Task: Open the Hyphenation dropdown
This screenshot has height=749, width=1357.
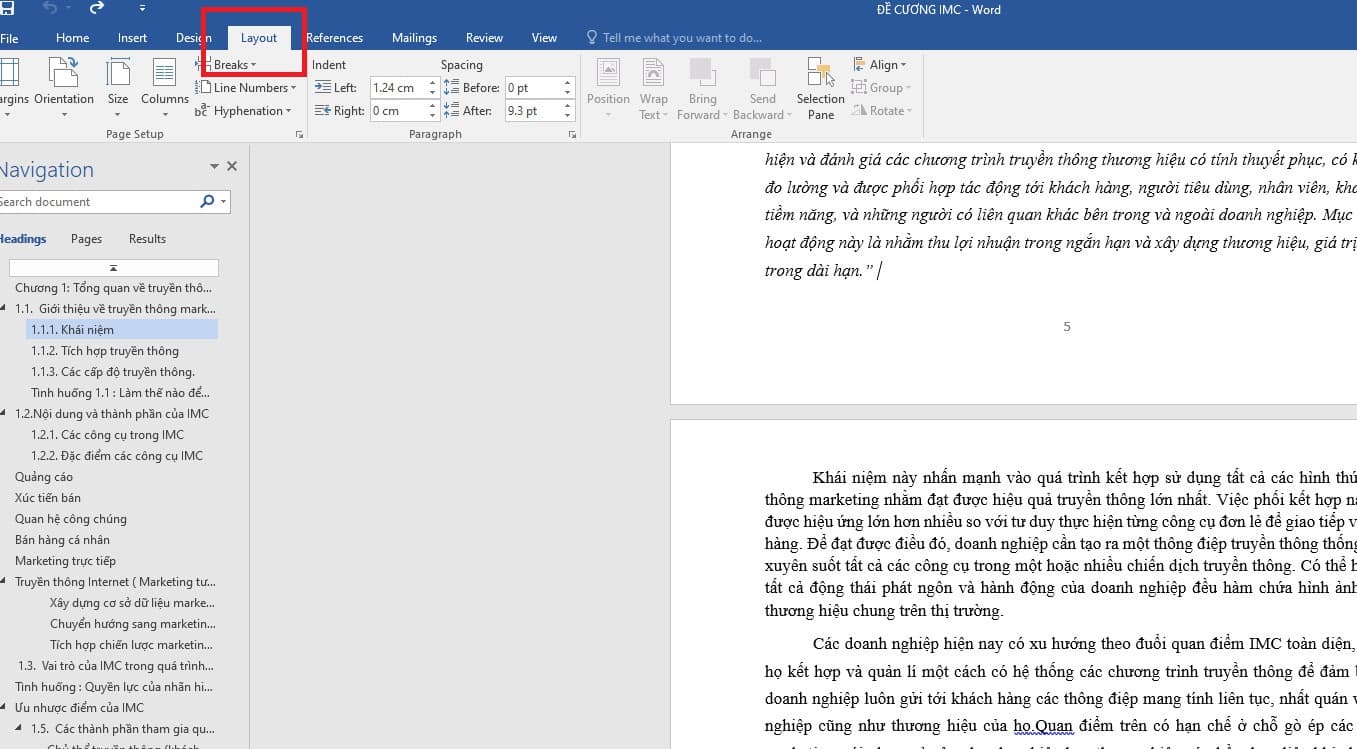Action: click(x=243, y=111)
